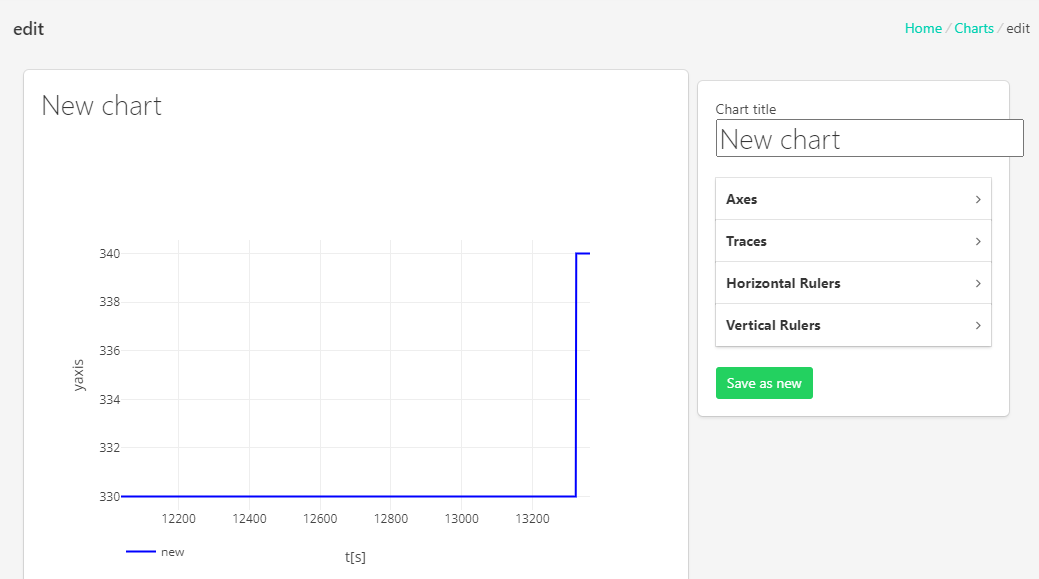Click the edit page title
The height and width of the screenshot is (579, 1039).
[28, 28]
